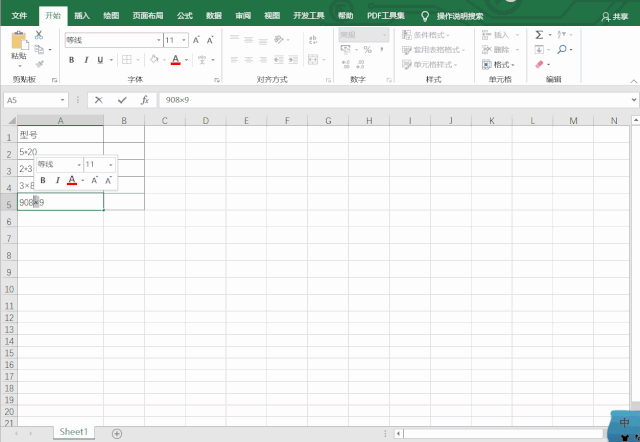Open 条件格式 conditional formatting
Image resolution: width=640 pixels, height=442 pixels.
(x=425, y=35)
